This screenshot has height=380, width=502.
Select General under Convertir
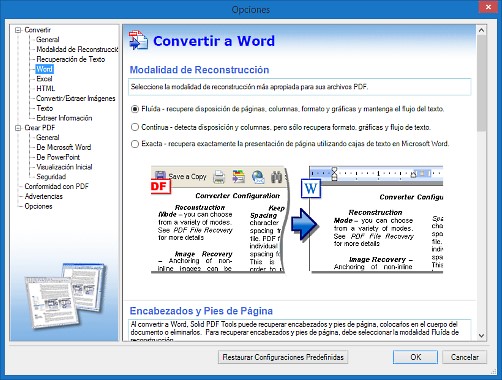pyautogui.click(x=48, y=40)
